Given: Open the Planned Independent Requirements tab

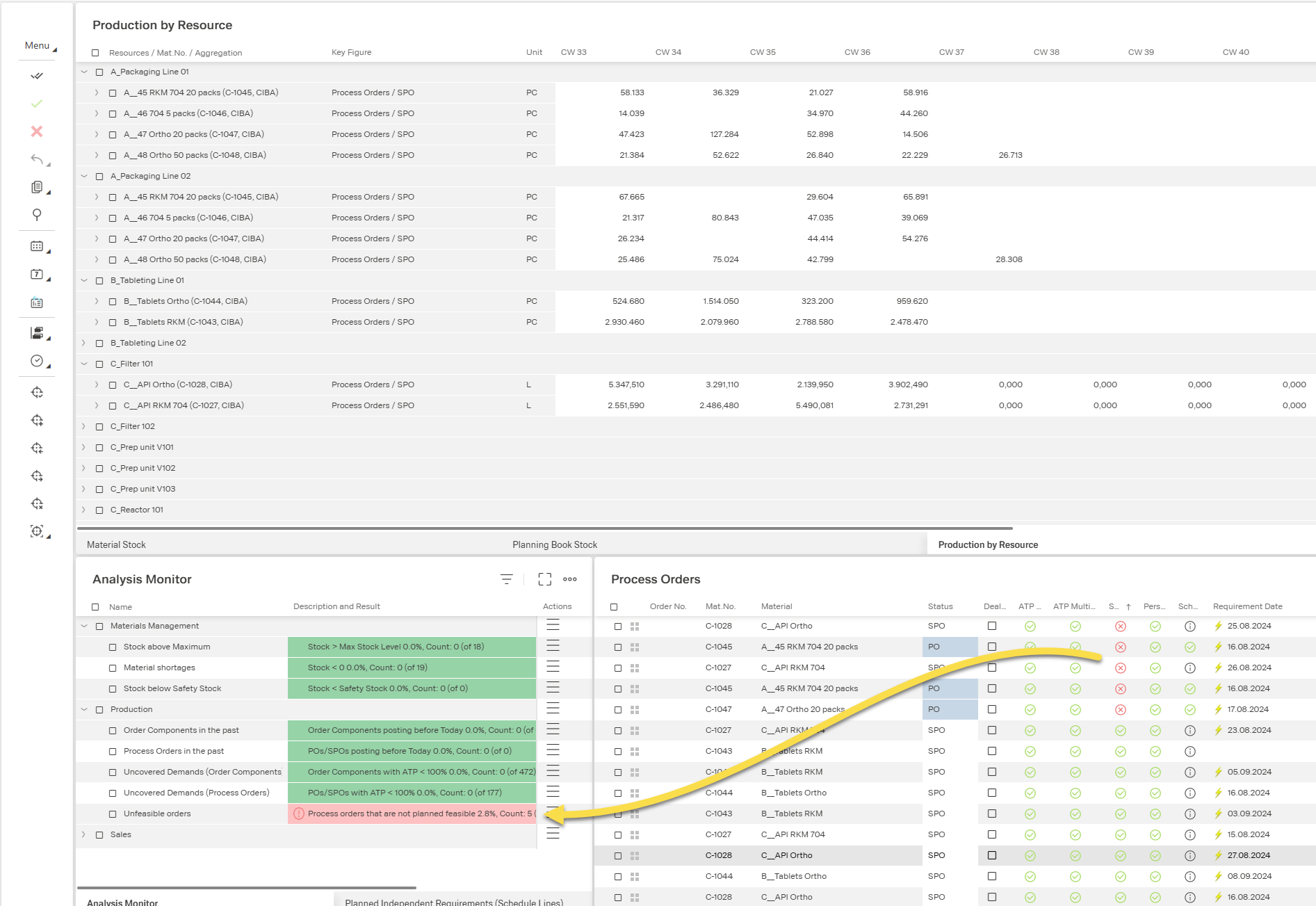Looking at the screenshot, I should 454,902.
